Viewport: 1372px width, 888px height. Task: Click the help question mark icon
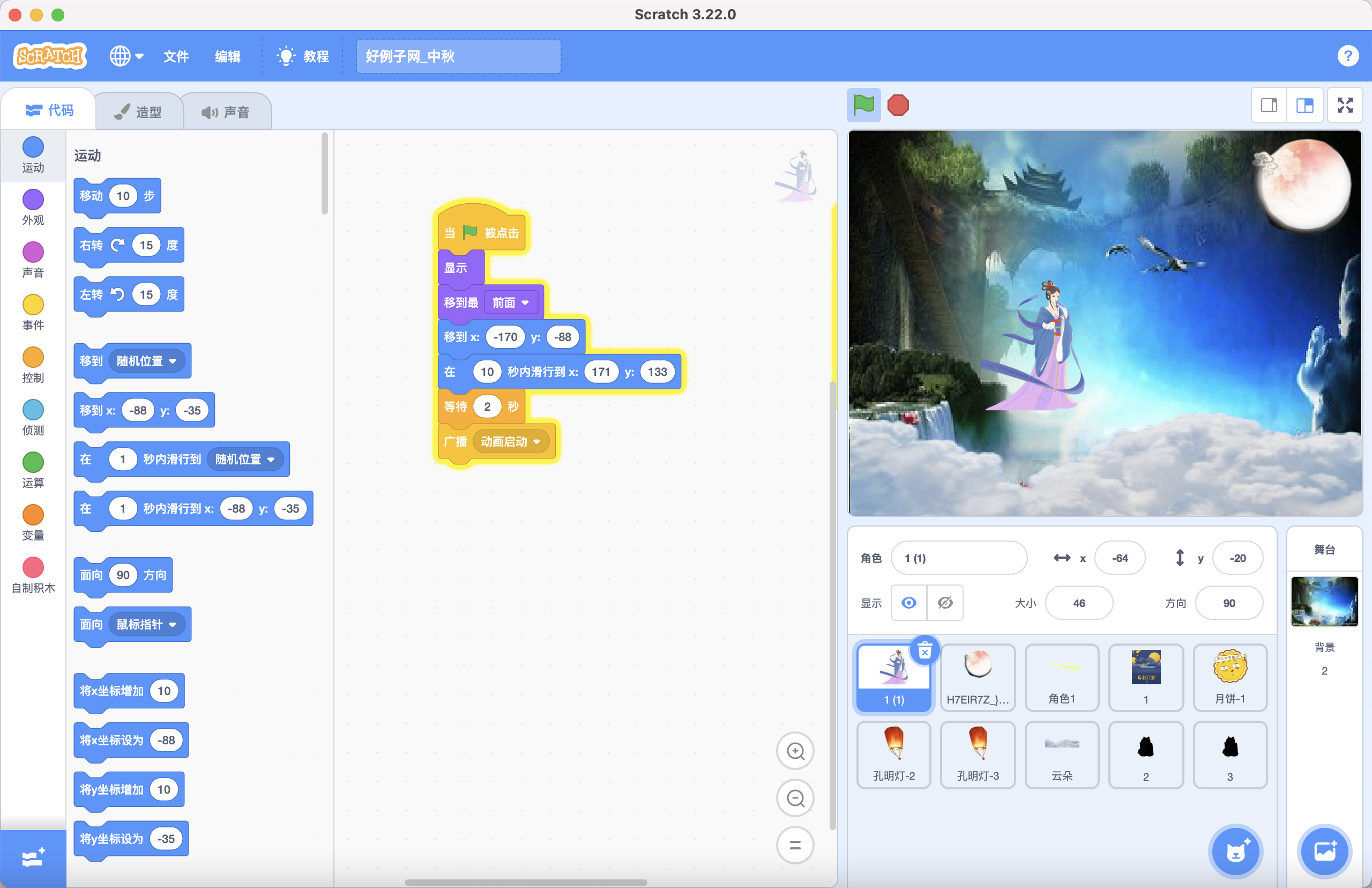point(1348,56)
